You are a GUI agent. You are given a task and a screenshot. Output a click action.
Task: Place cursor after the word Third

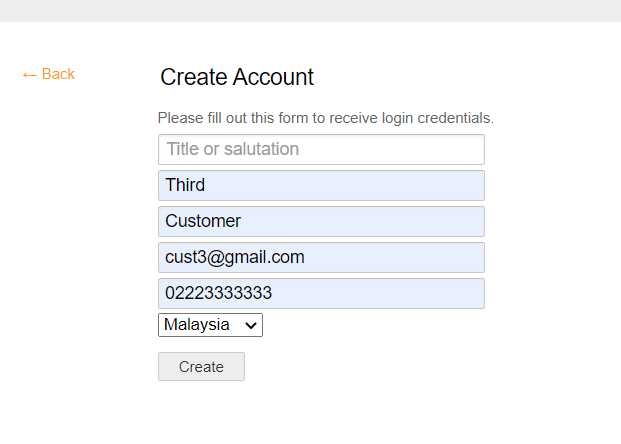(207, 186)
